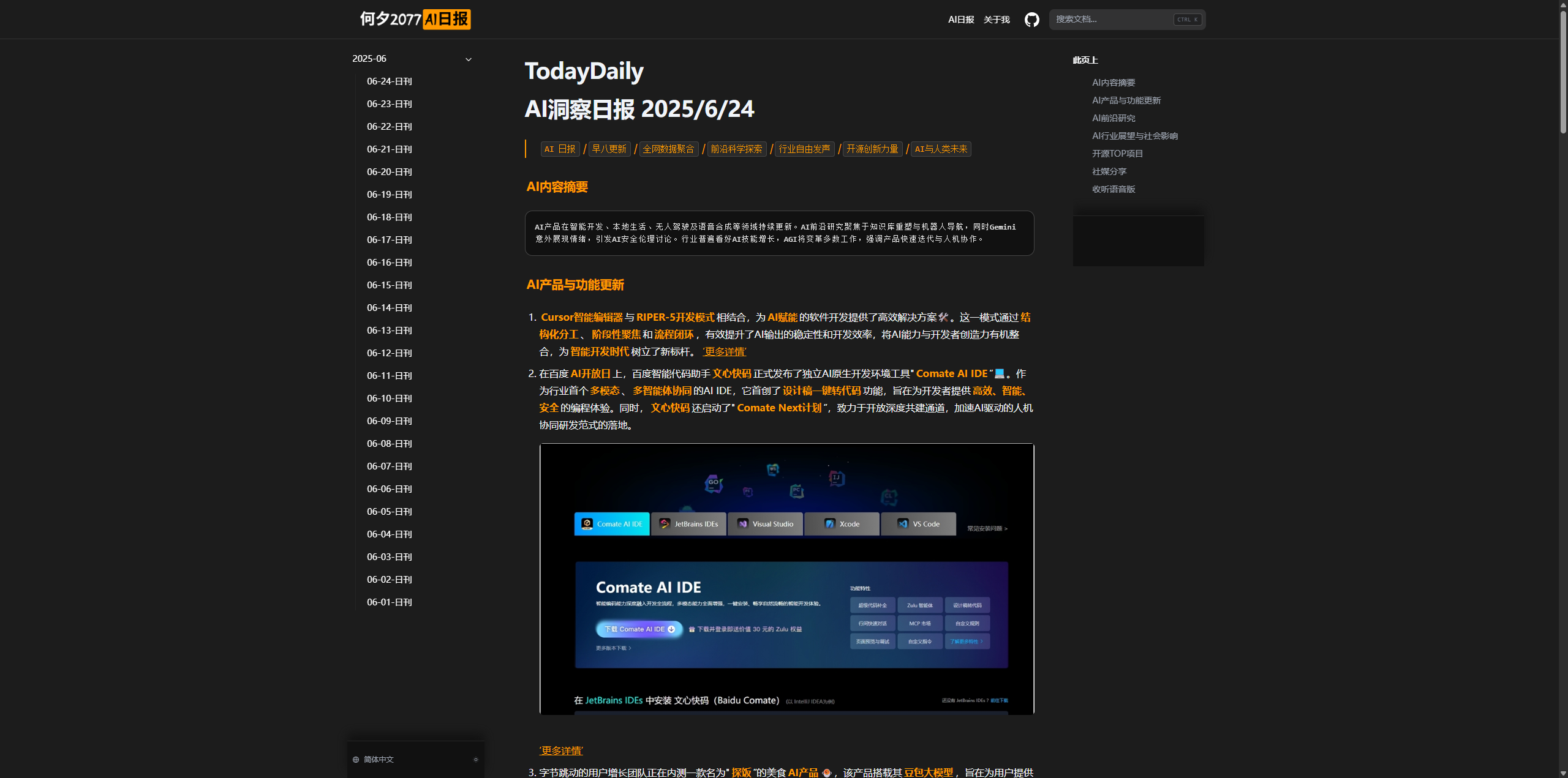Open the AI日报 navigation item
The height and width of the screenshot is (778, 1568).
[960, 20]
